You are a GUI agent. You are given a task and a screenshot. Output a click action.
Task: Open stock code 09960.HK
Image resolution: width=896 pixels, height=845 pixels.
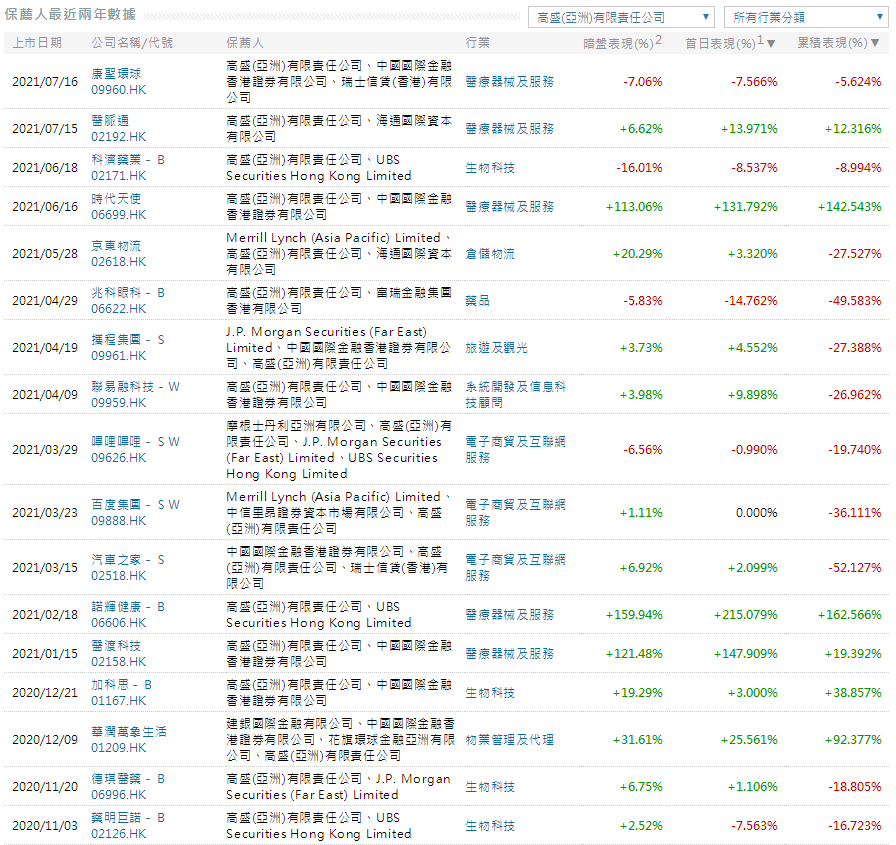point(119,90)
